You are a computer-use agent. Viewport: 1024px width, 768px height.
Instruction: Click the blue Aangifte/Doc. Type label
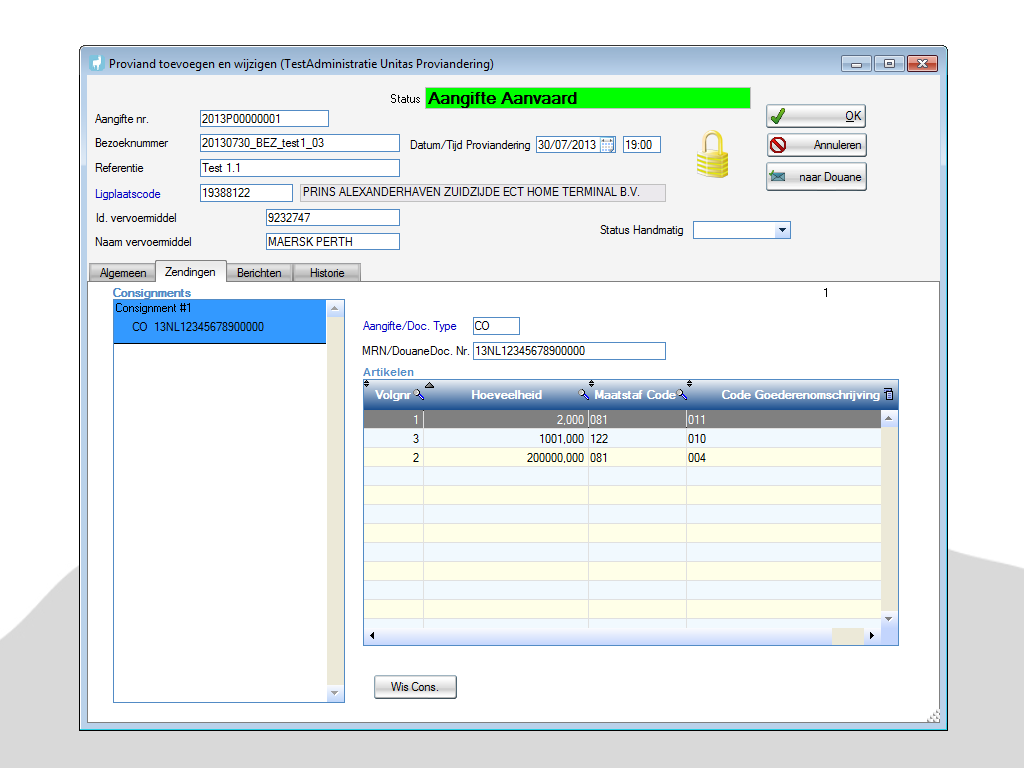tap(409, 326)
